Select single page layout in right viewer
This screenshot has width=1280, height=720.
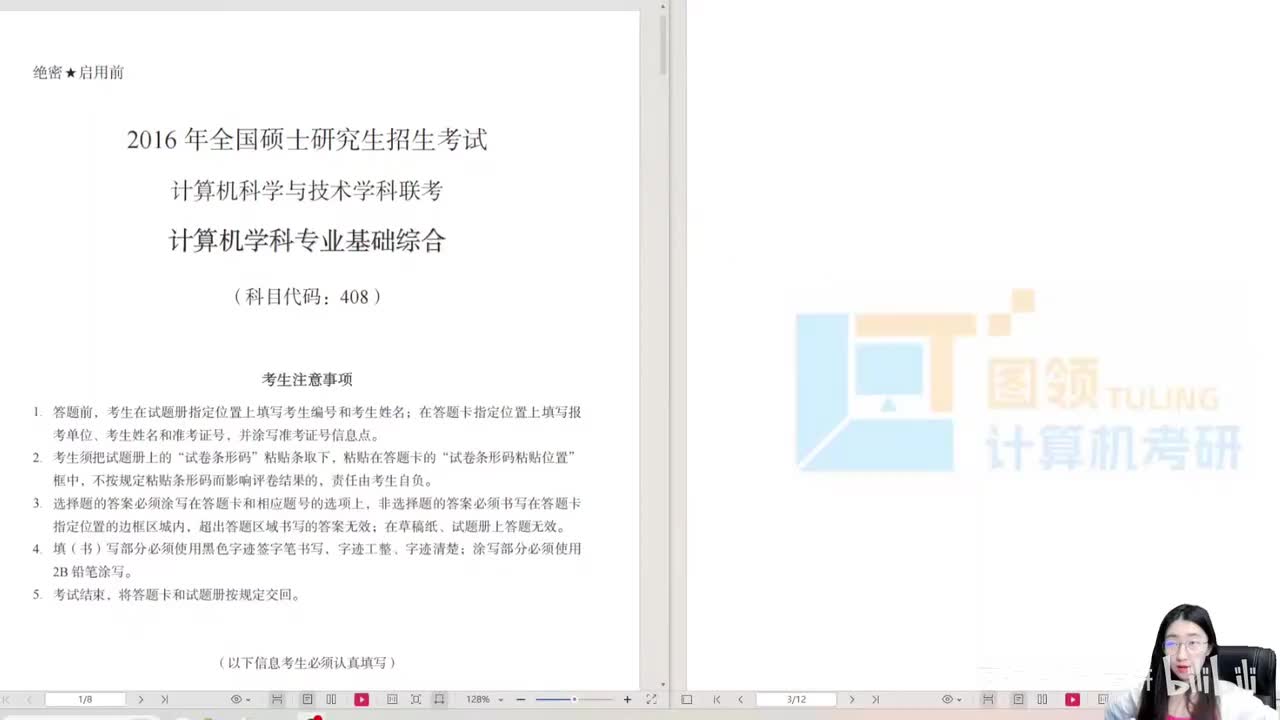point(1018,700)
